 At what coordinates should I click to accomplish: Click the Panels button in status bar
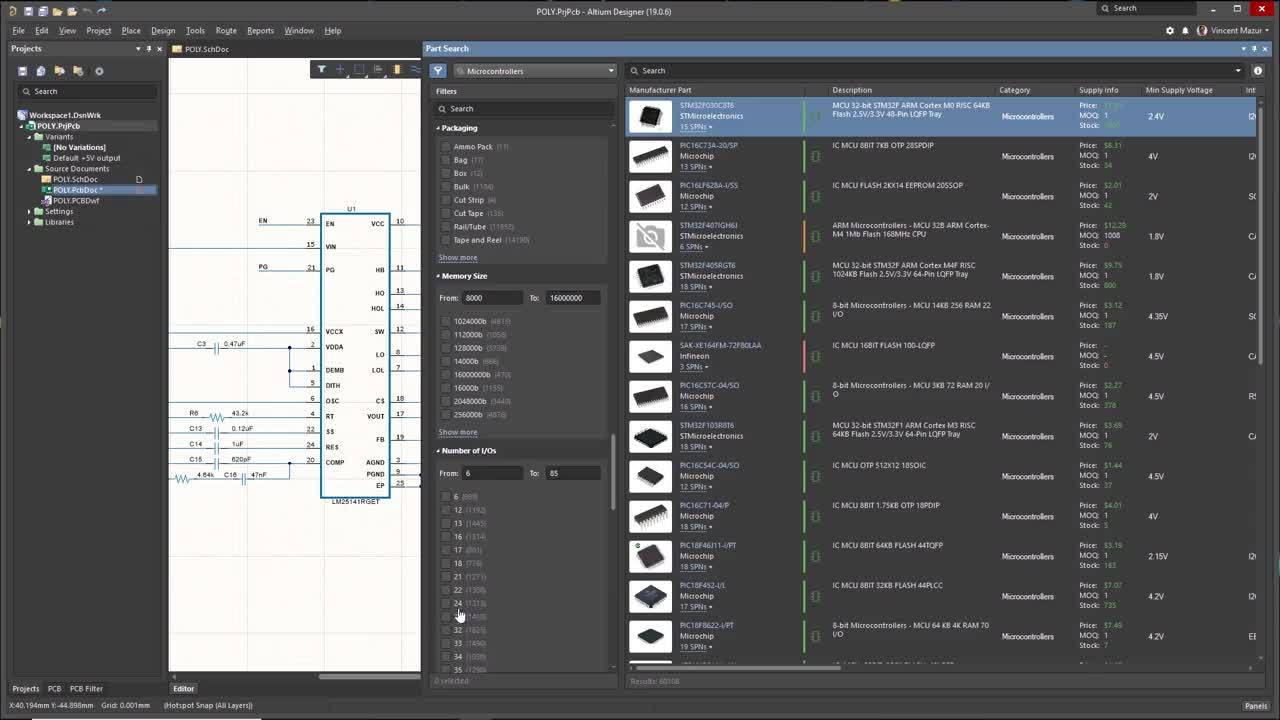[x=1256, y=706]
